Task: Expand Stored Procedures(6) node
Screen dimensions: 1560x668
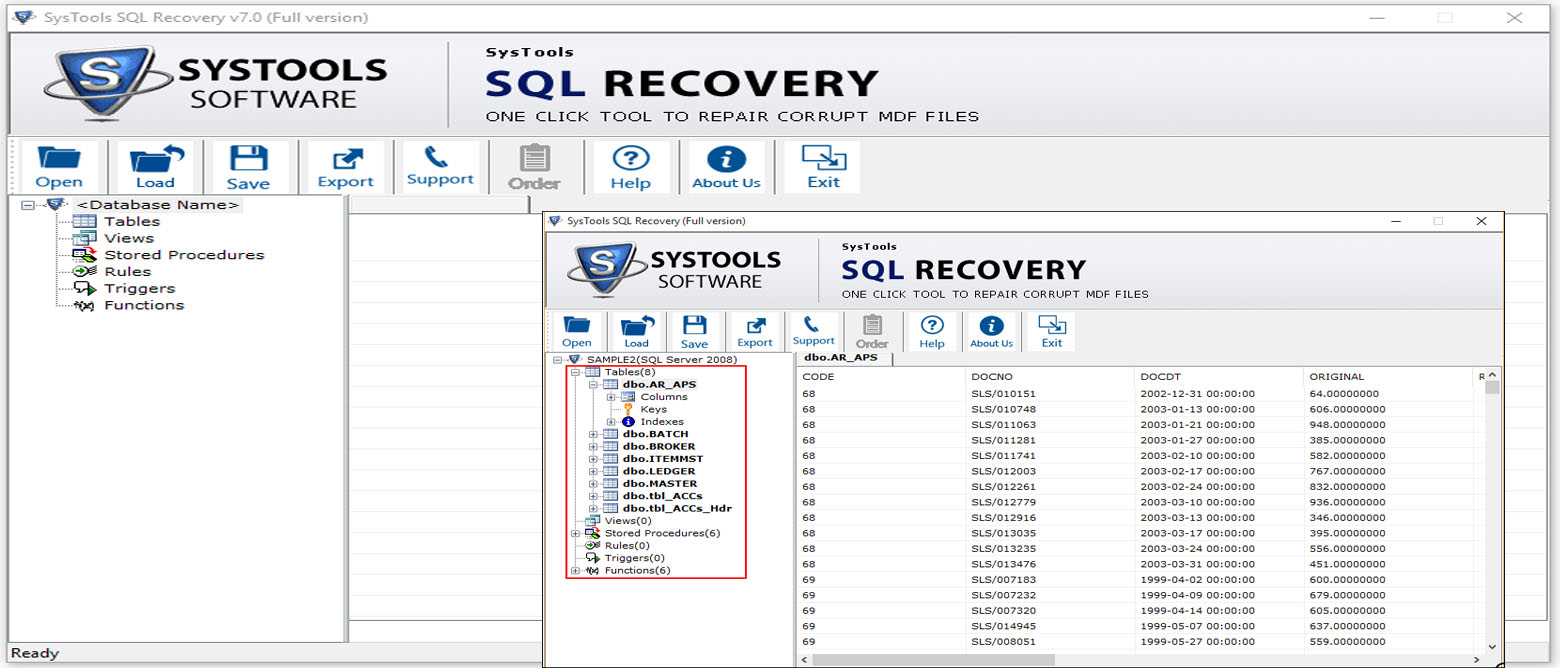Action: pos(576,533)
